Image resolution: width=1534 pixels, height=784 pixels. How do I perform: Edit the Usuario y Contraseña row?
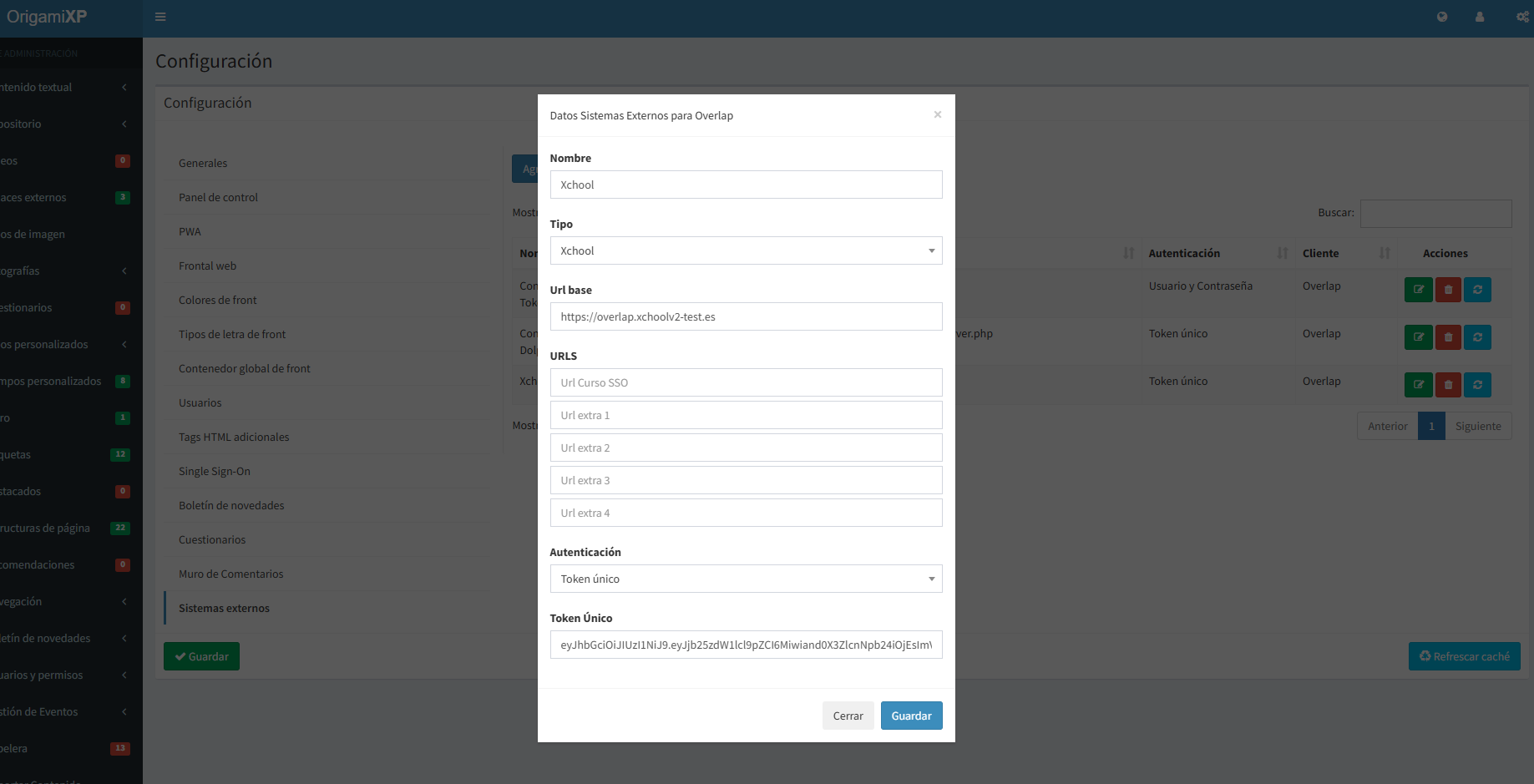(x=1418, y=290)
